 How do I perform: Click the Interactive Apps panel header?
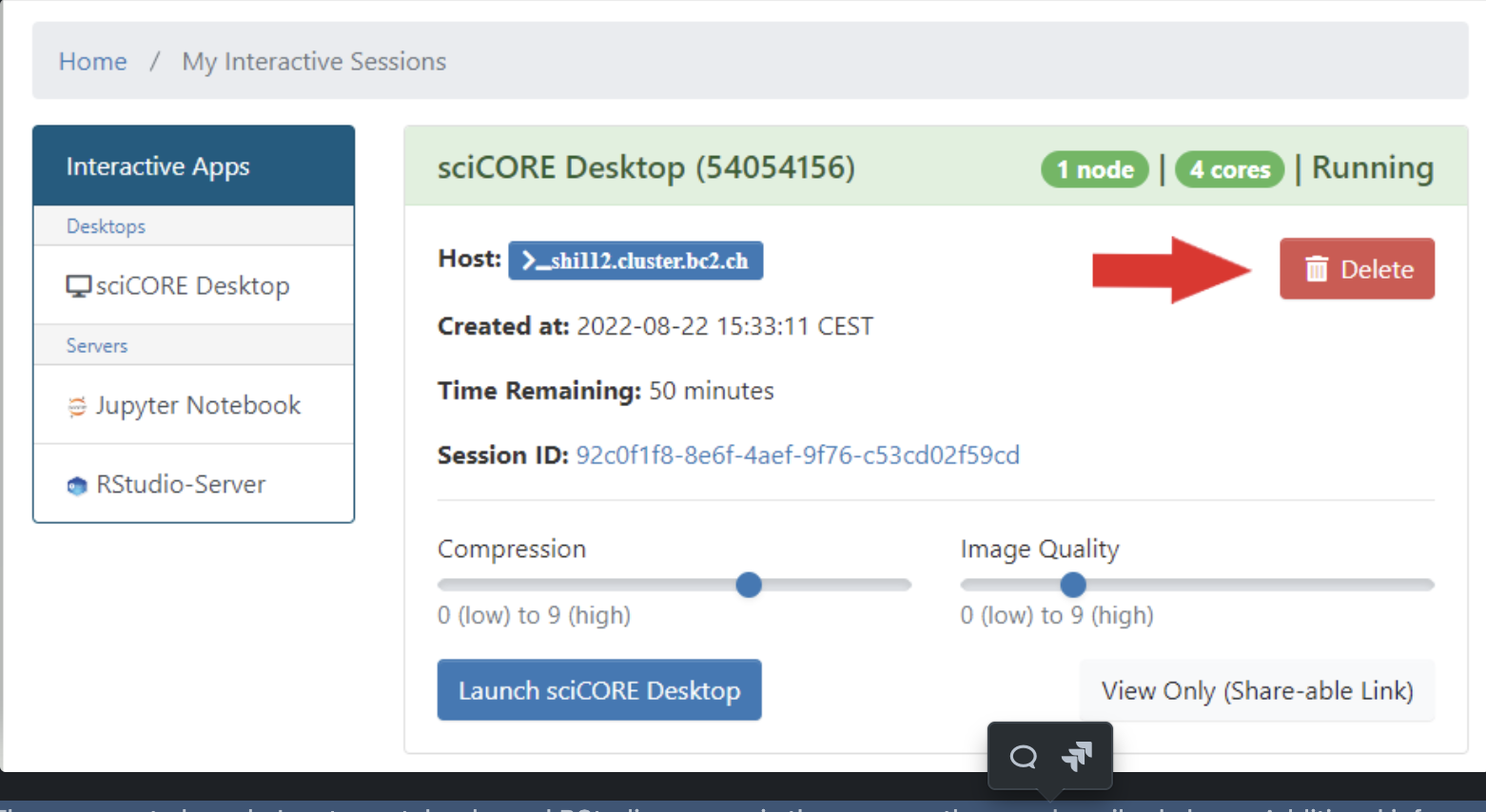pos(158,166)
